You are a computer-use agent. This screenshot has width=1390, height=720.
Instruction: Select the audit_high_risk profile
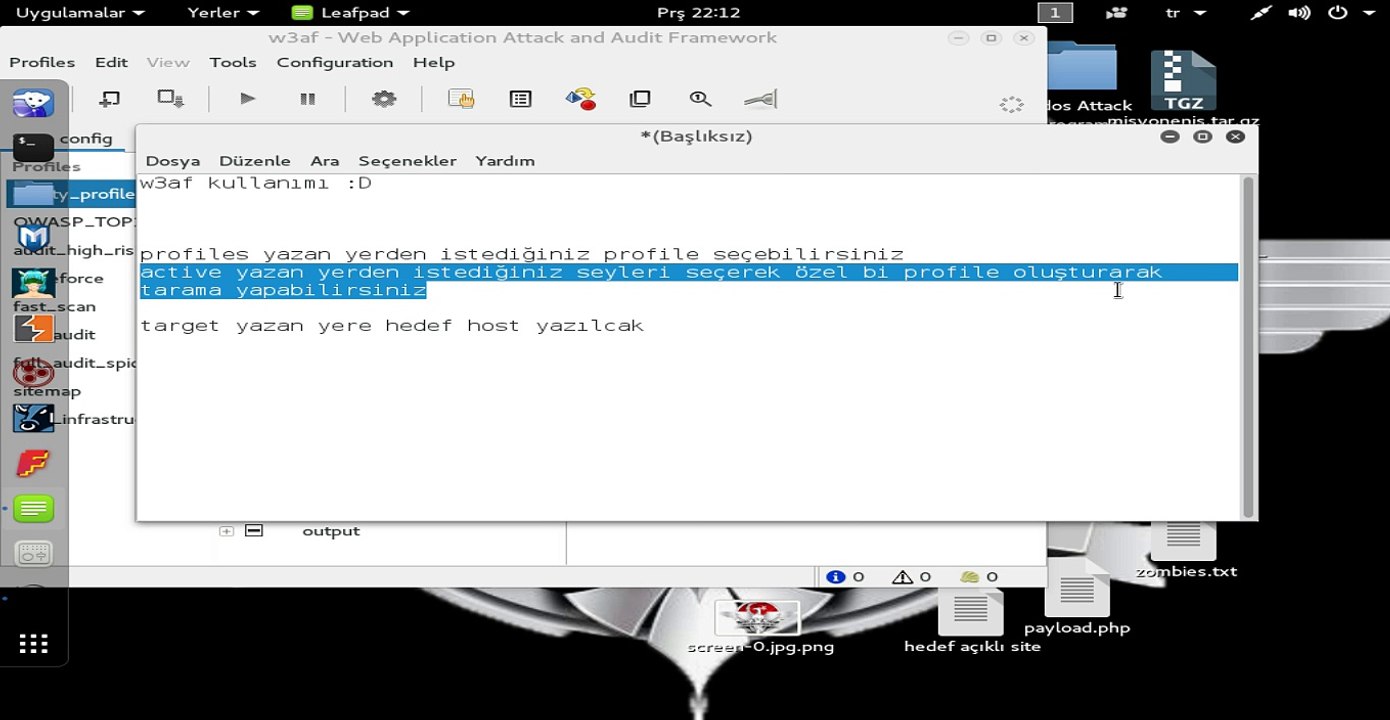pos(72,250)
